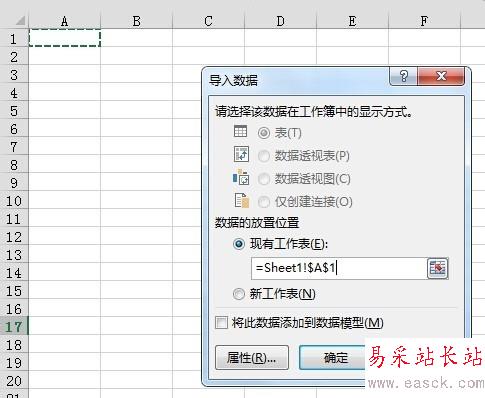Select column A header
485x398 pixels.
click(x=64, y=21)
